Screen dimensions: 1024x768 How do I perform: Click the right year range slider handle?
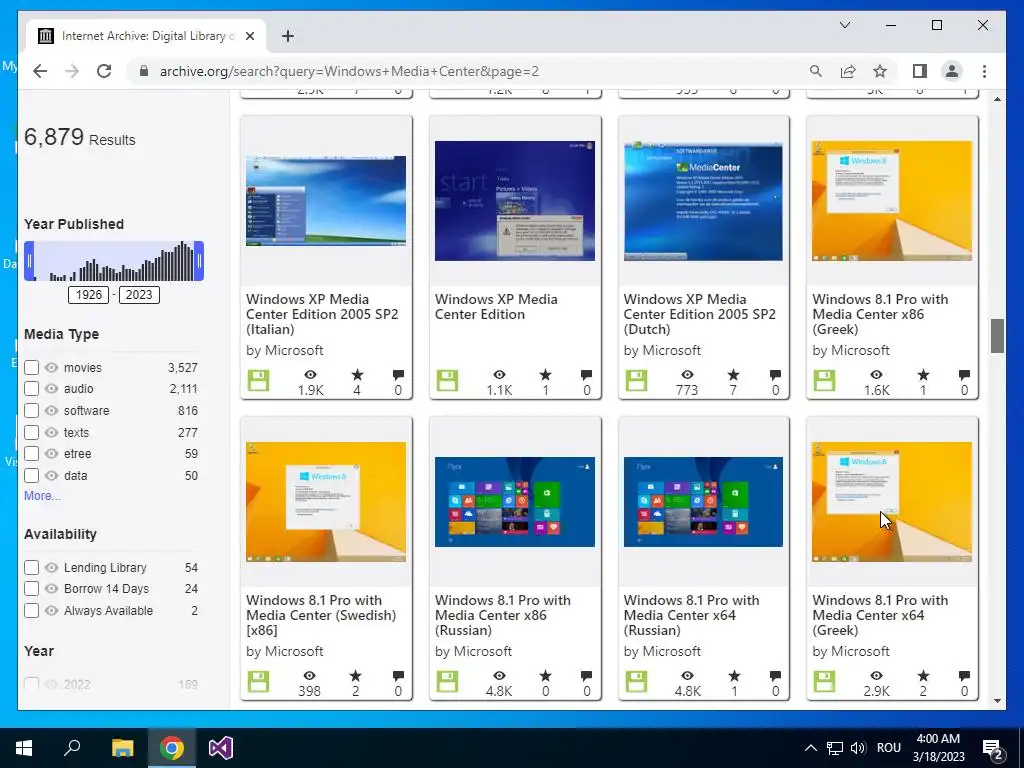coord(199,261)
